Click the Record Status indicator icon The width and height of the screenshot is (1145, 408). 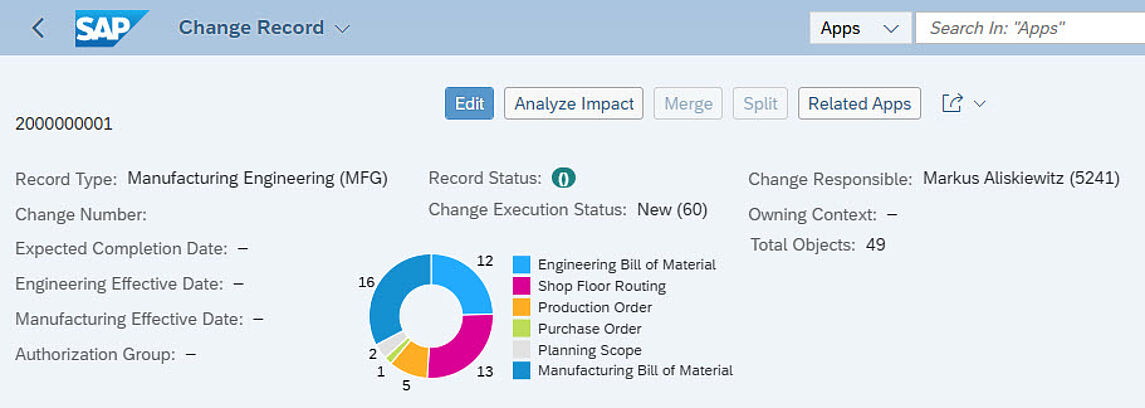click(564, 178)
